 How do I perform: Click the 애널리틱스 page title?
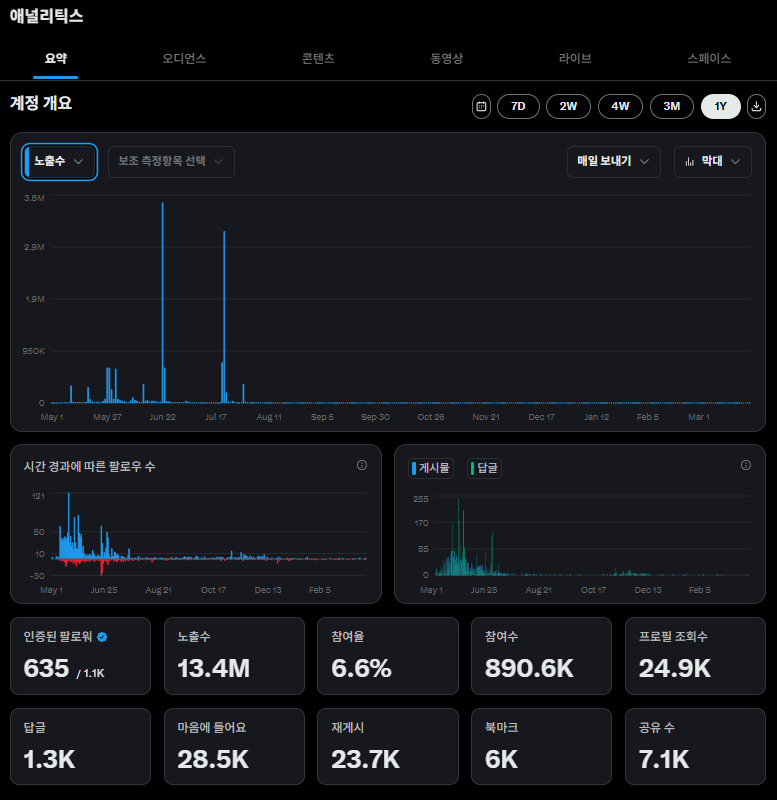tap(46, 16)
